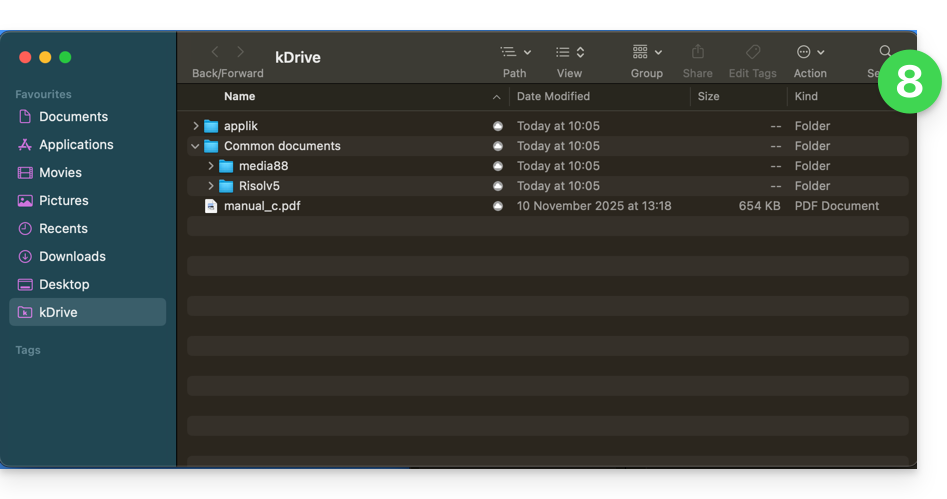Change the View mode selector

(x=569, y=52)
